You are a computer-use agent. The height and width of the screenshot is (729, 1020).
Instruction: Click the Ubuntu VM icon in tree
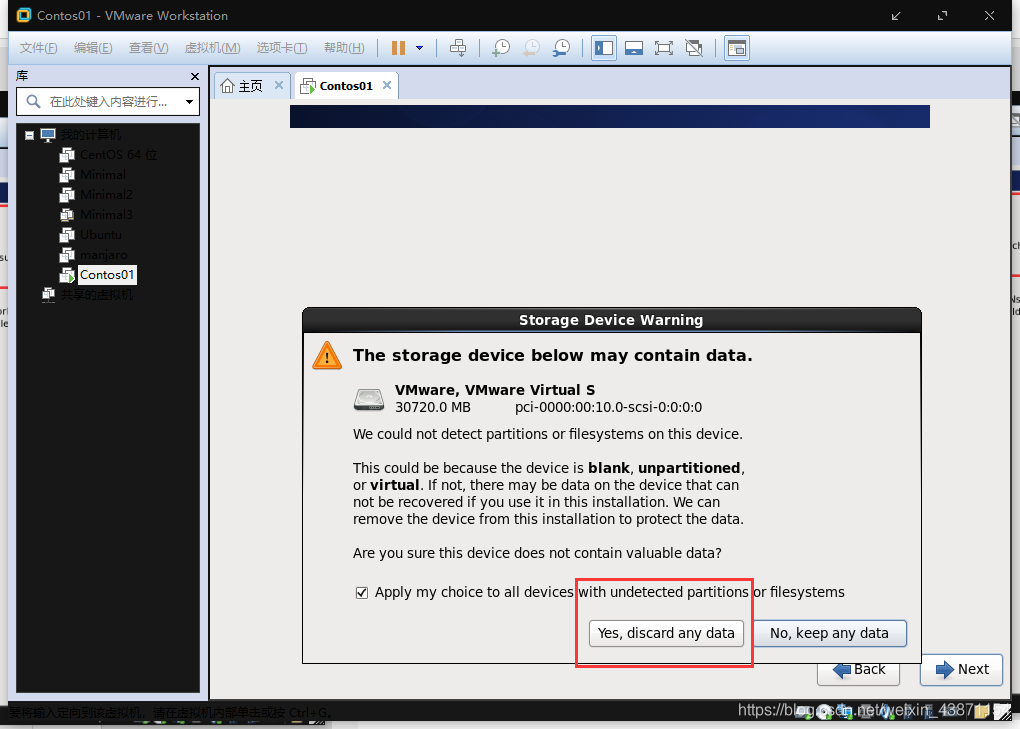point(67,235)
